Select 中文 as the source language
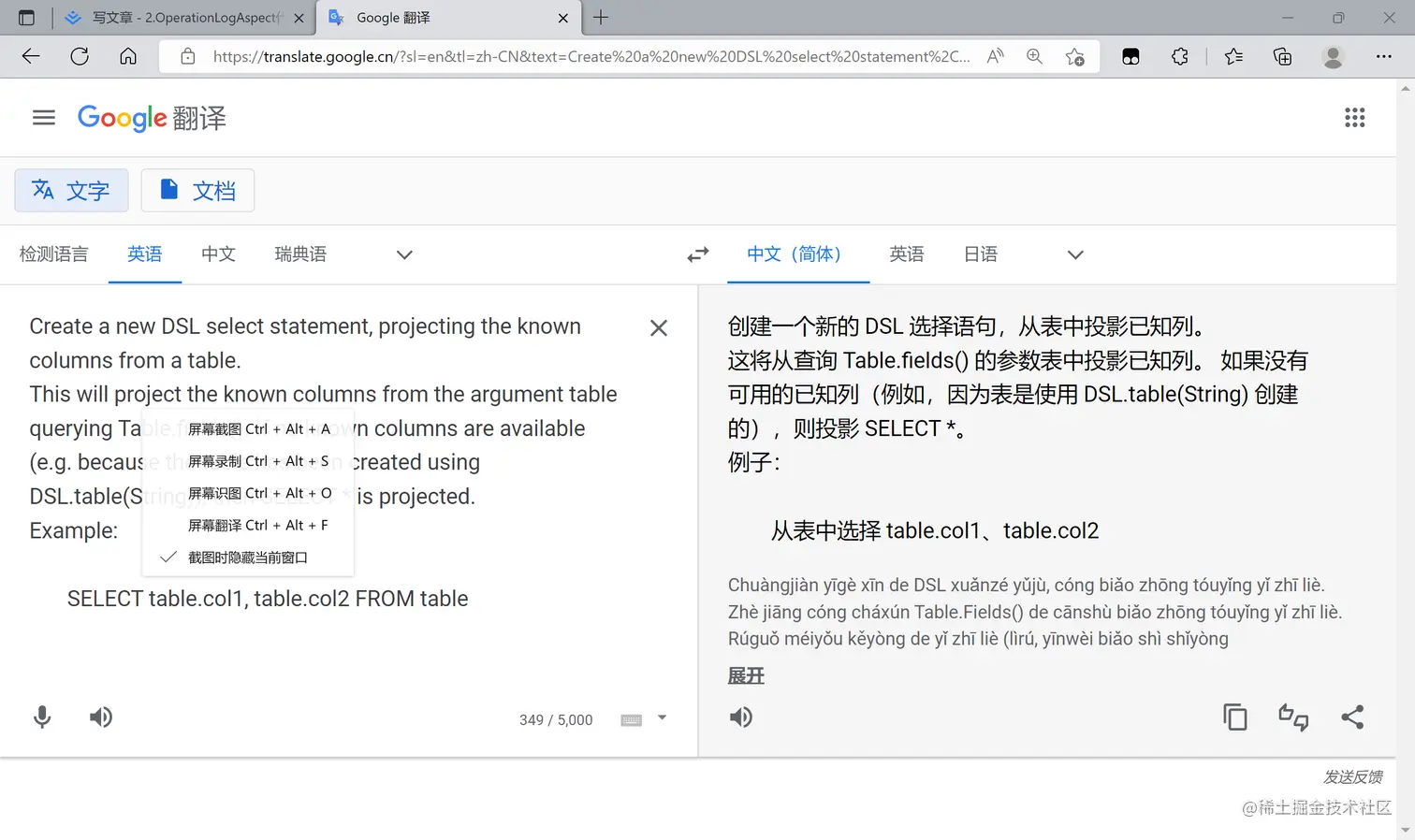 point(219,254)
